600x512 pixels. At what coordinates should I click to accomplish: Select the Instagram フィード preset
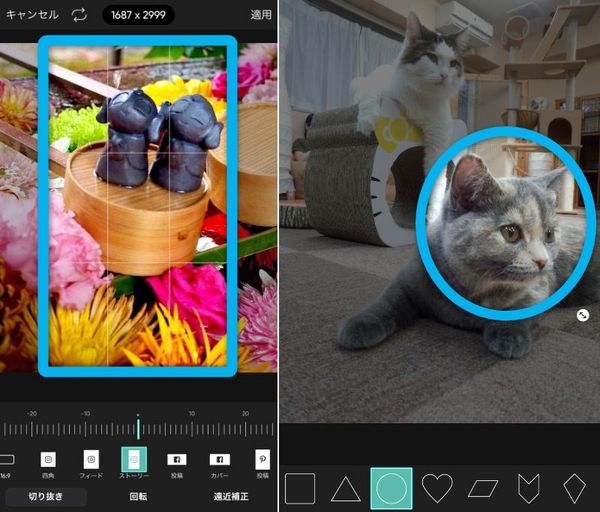click(x=91, y=464)
